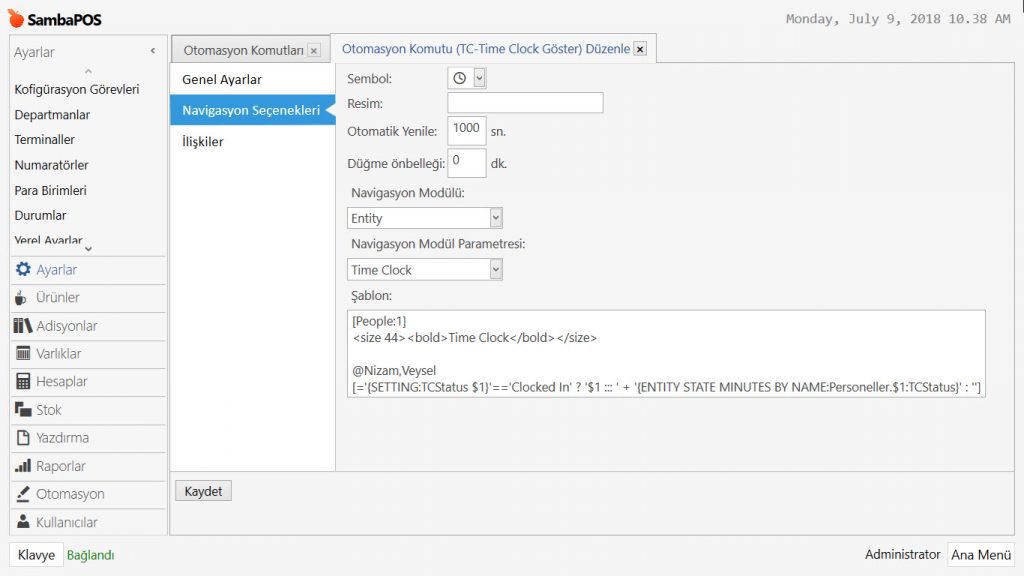The height and width of the screenshot is (576, 1024).
Task: Select the Genel Ayarlar section
Action: [222, 79]
